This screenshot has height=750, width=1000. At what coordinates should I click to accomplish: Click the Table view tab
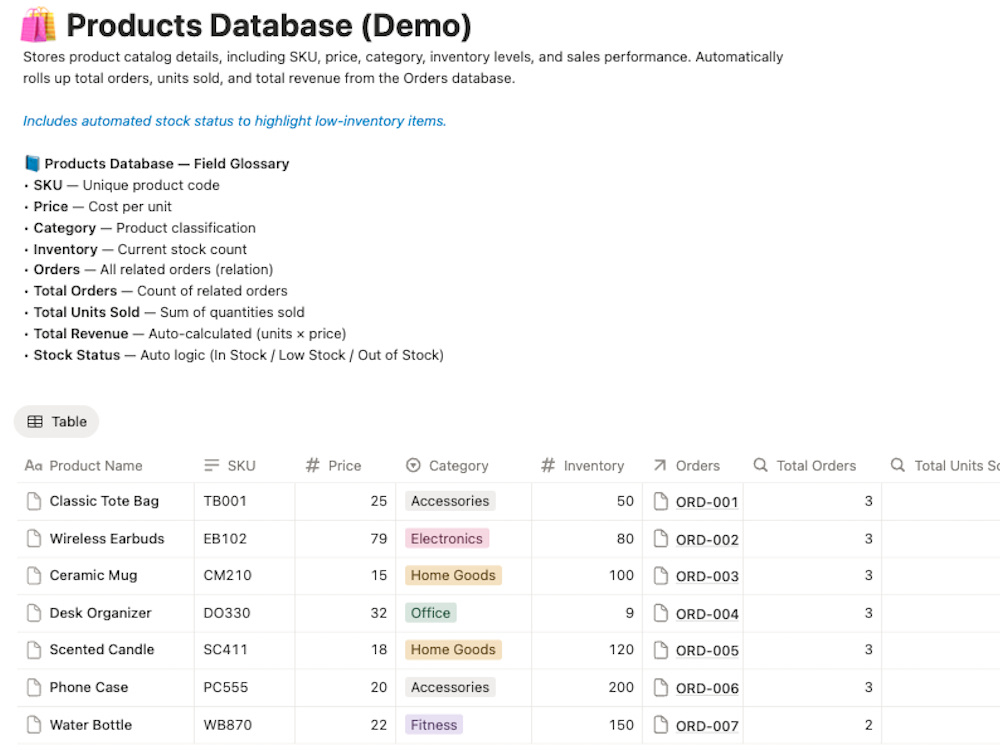pos(57,422)
